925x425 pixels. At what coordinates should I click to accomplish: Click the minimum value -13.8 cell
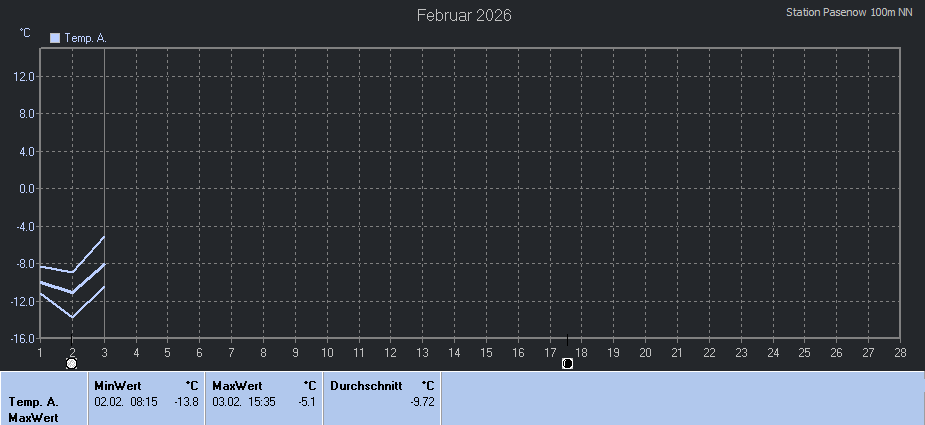186,401
